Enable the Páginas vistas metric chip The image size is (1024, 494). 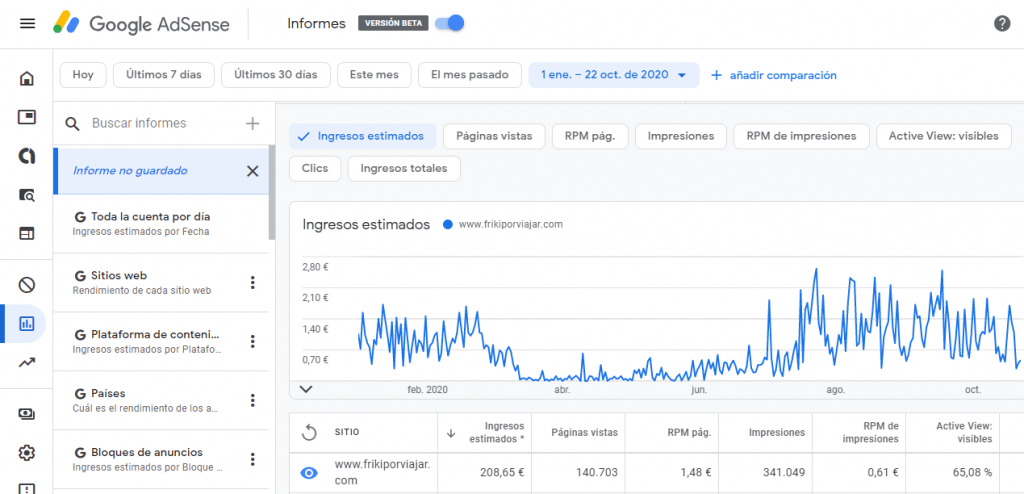tap(494, 137)
